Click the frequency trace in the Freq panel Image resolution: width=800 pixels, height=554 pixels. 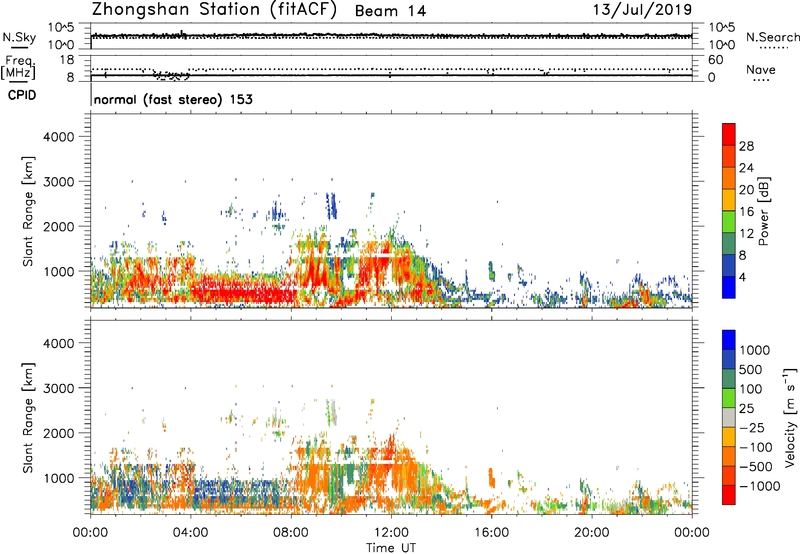click(391, 75)
